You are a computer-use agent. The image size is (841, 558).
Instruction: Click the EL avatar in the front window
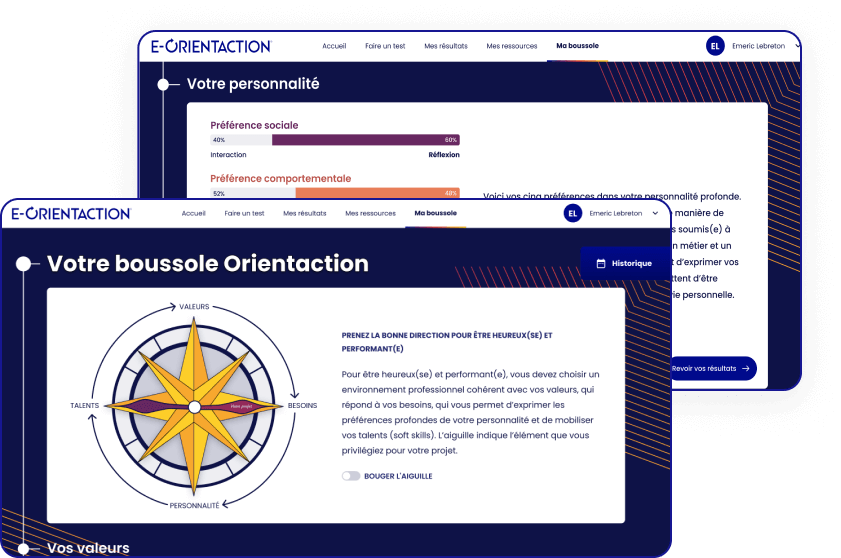(572, 213)
